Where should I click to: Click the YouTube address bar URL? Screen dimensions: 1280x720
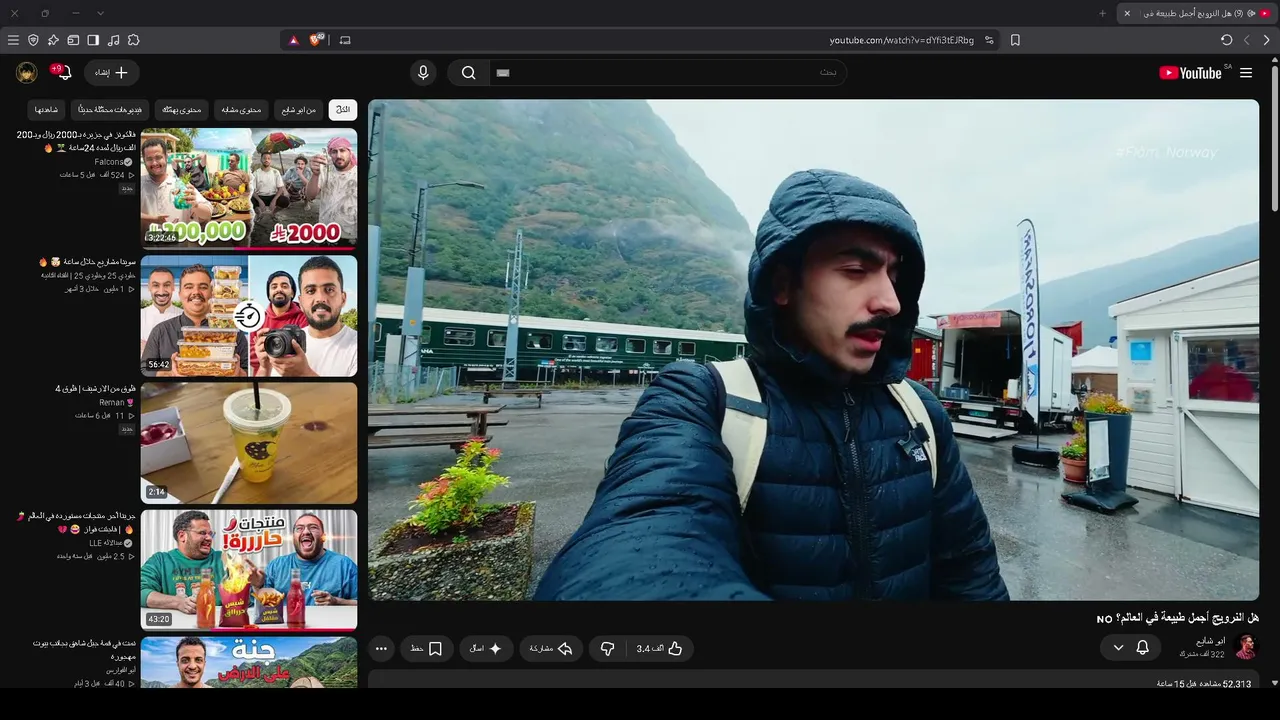click(901, 40)
